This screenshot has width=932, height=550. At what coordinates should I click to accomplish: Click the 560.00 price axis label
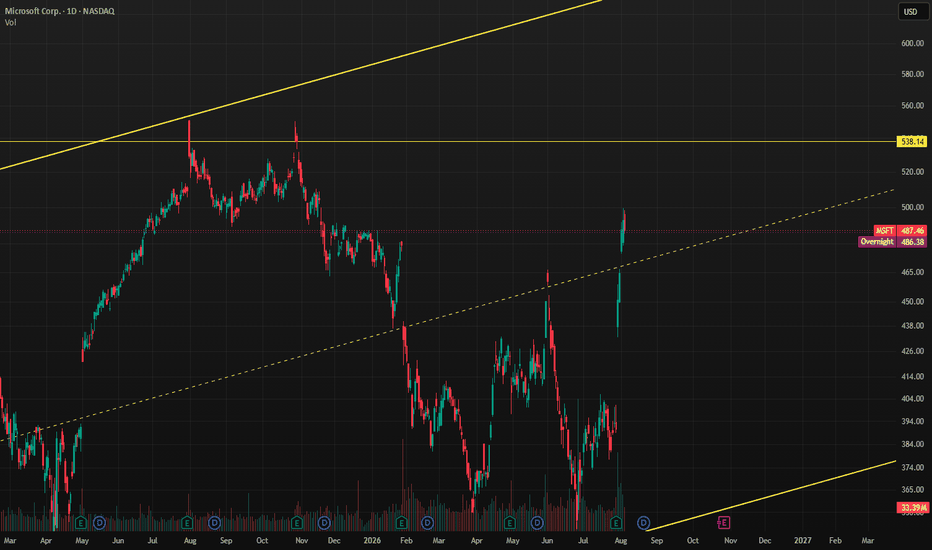[912, 106]
